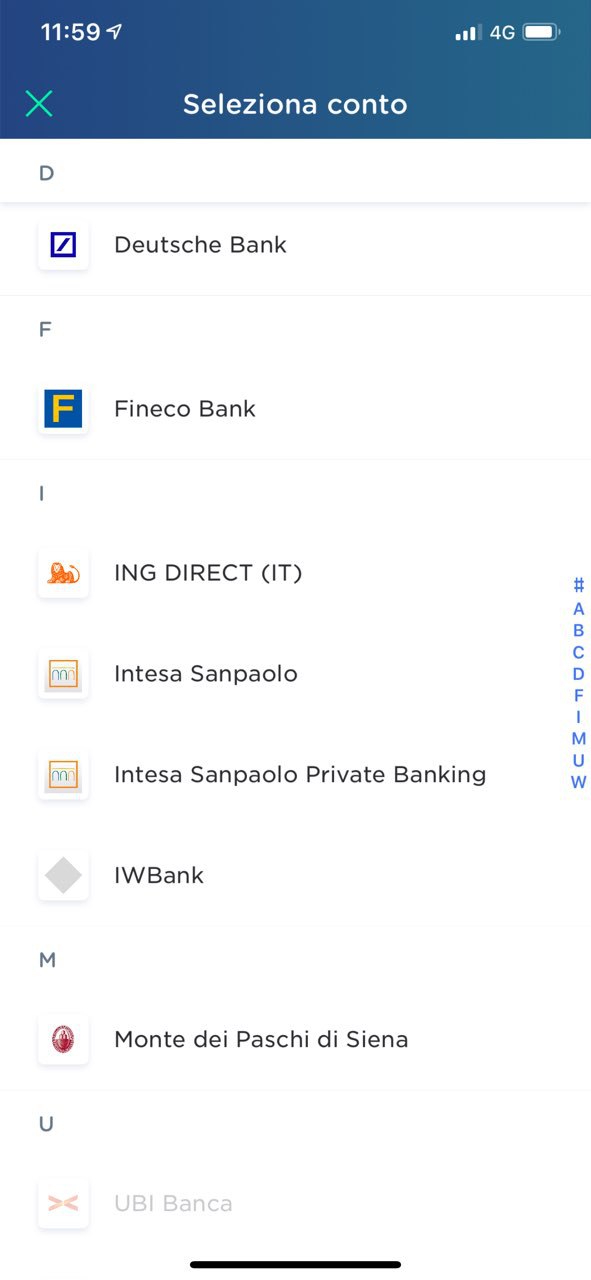Select Deutsche Bank from the list
Viewport: 591px width, 1280px height.
(x=295, y=245)
